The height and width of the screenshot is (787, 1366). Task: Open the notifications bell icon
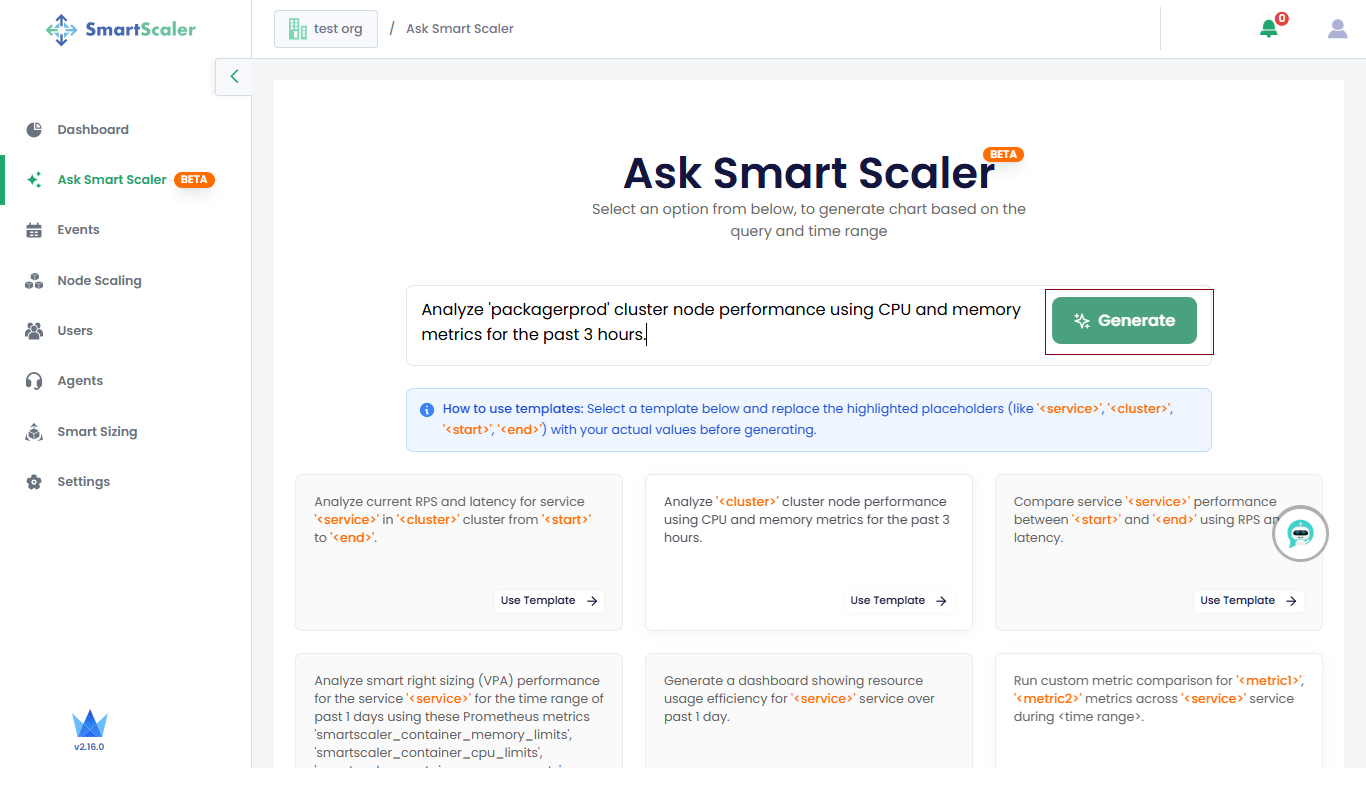coord(1269,28)
